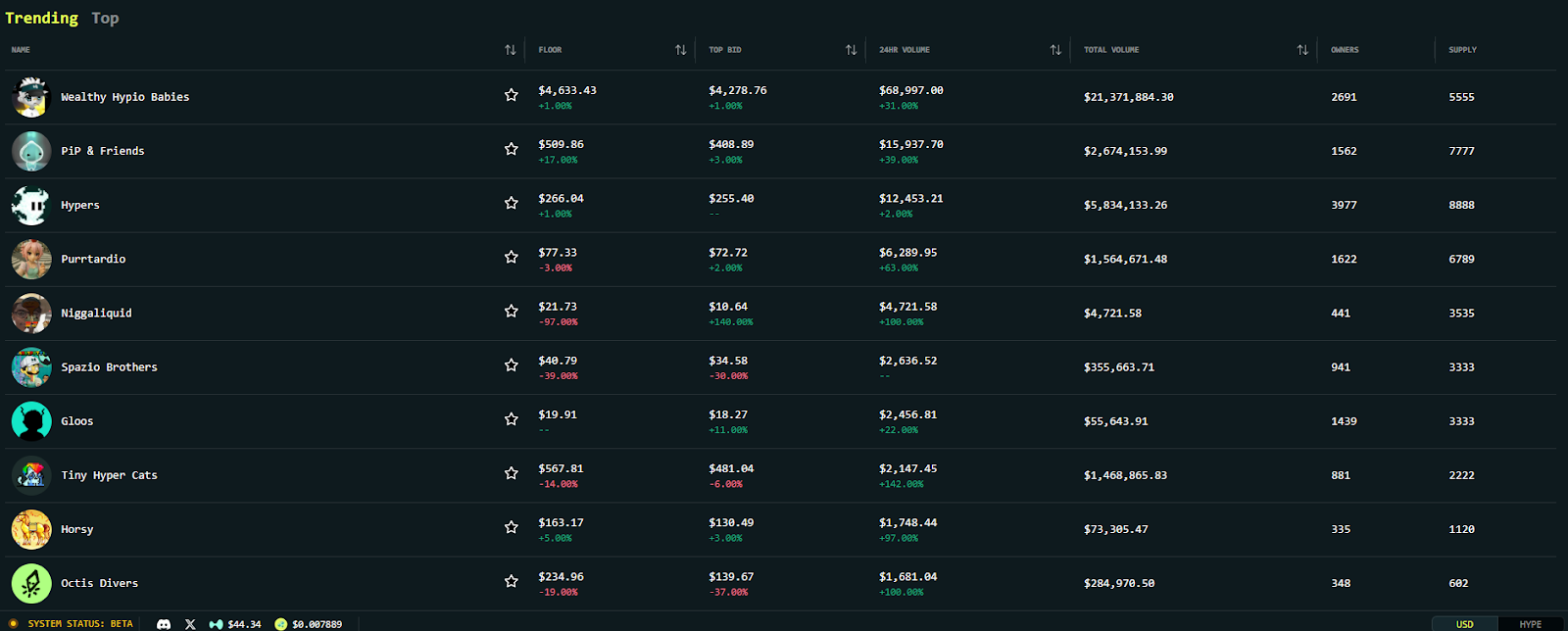
Task: Open the Spazio Brothers collection
Action: pos(109,367)
